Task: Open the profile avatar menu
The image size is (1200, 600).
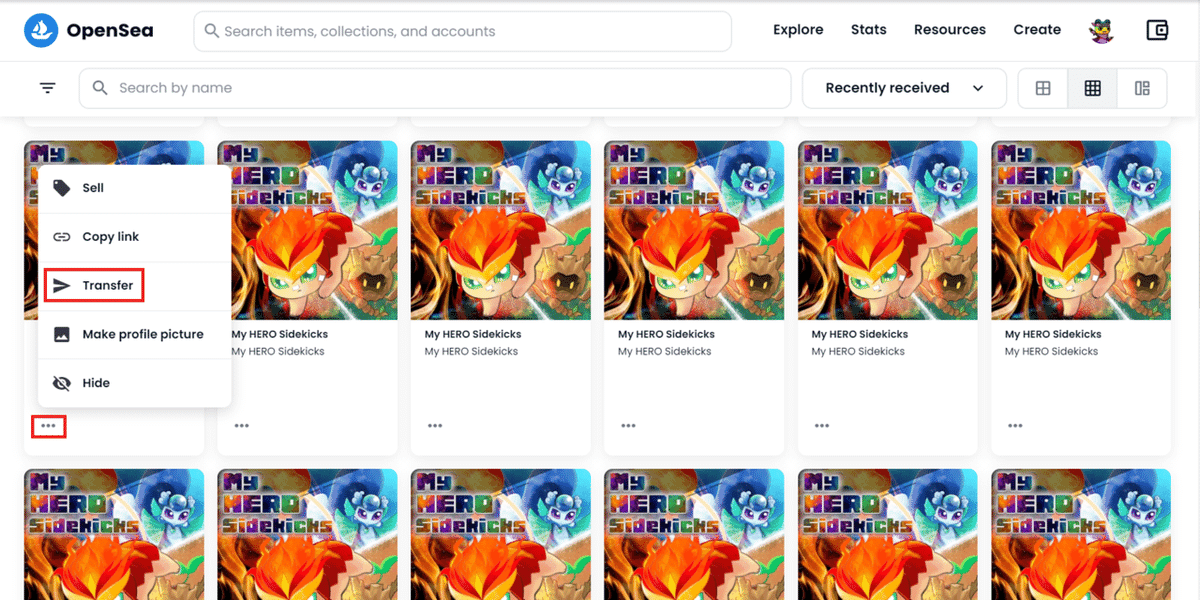Action: click(1101, 30)
